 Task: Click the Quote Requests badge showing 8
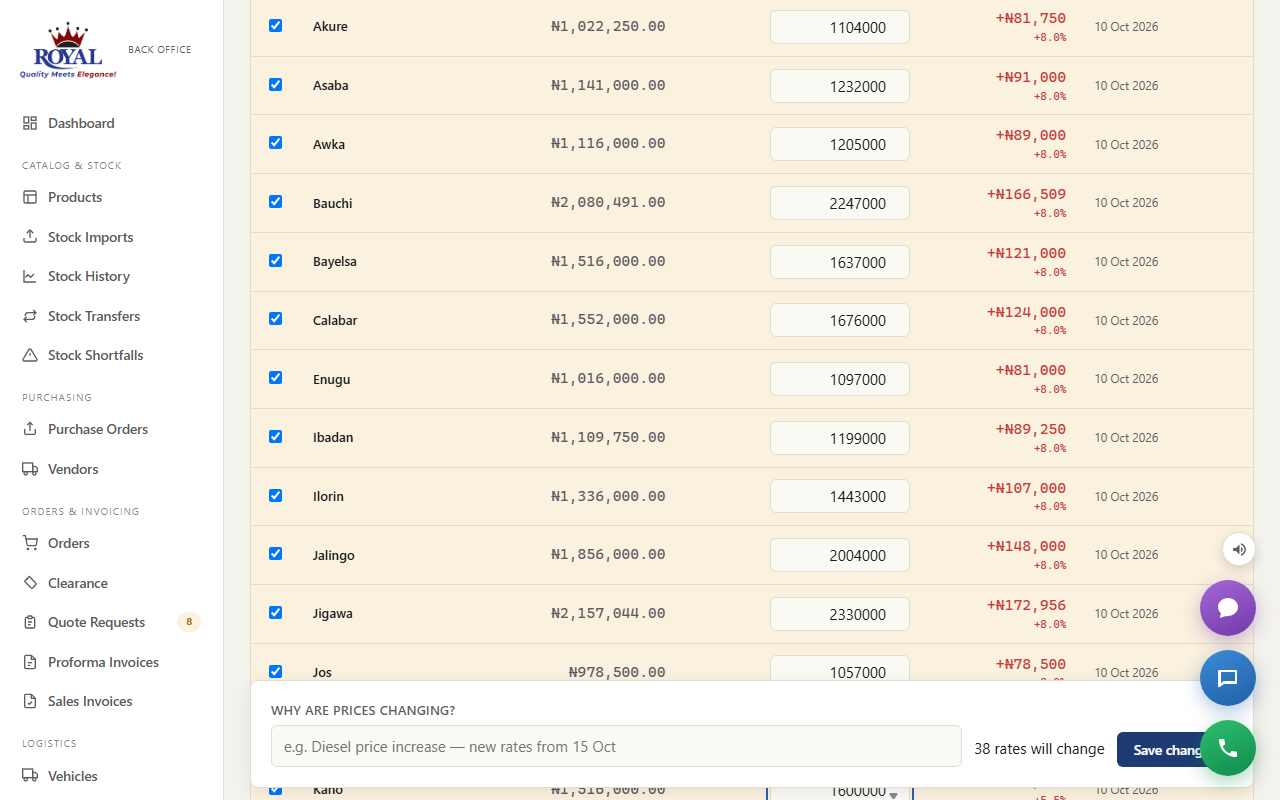click(189, 622)
